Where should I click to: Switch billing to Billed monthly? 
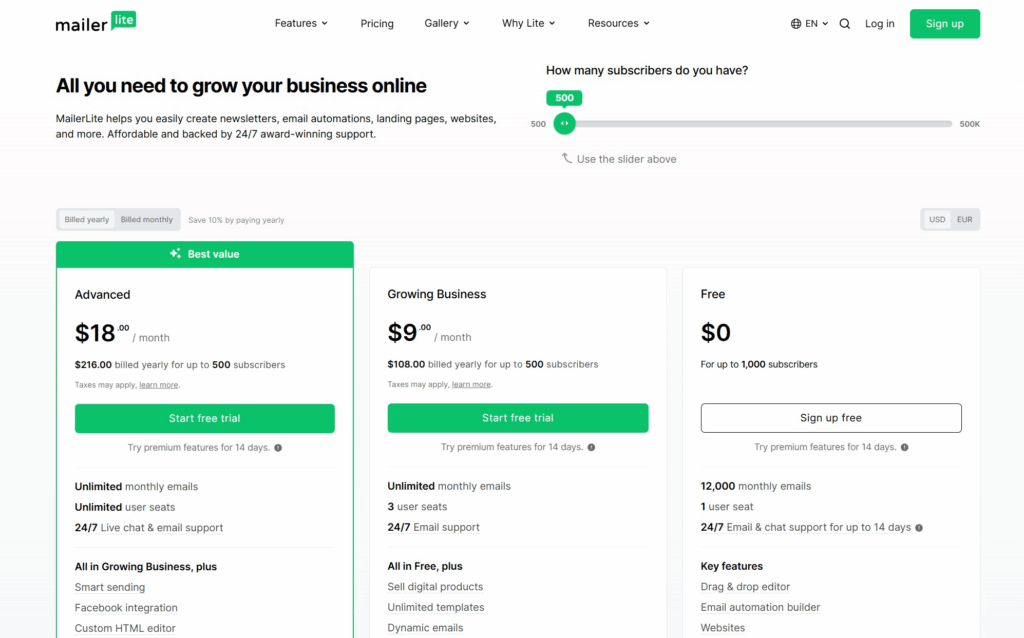[x=147, y=220]
